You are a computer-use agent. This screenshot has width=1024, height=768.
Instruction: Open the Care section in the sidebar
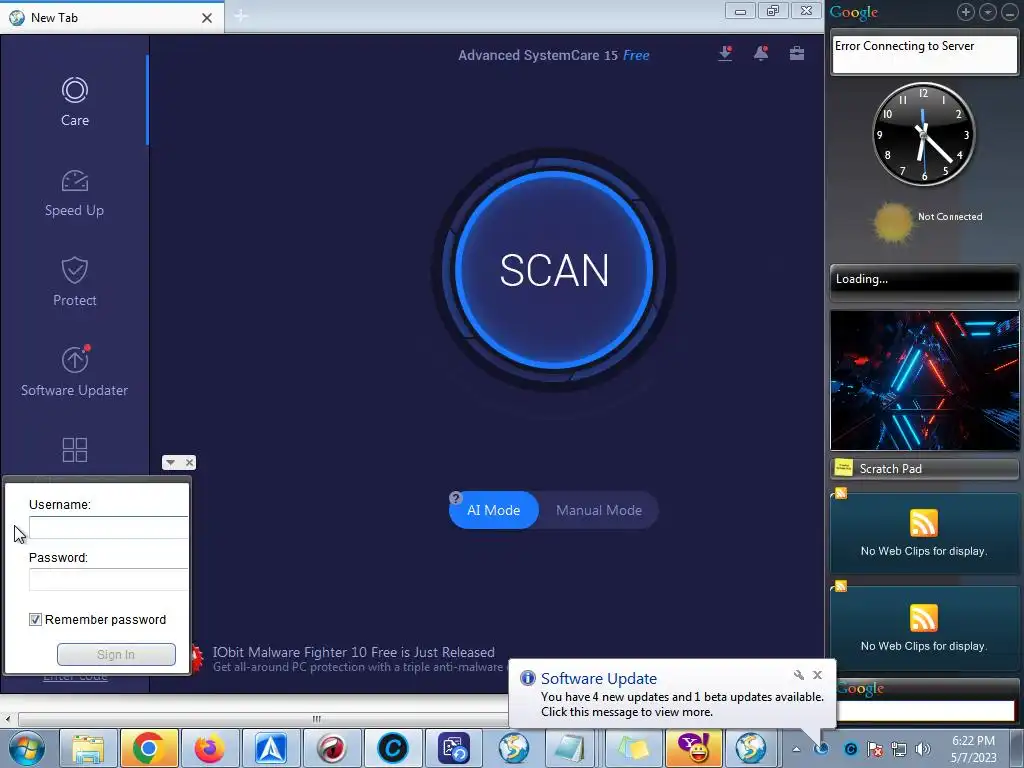click(x=74, y=102)
